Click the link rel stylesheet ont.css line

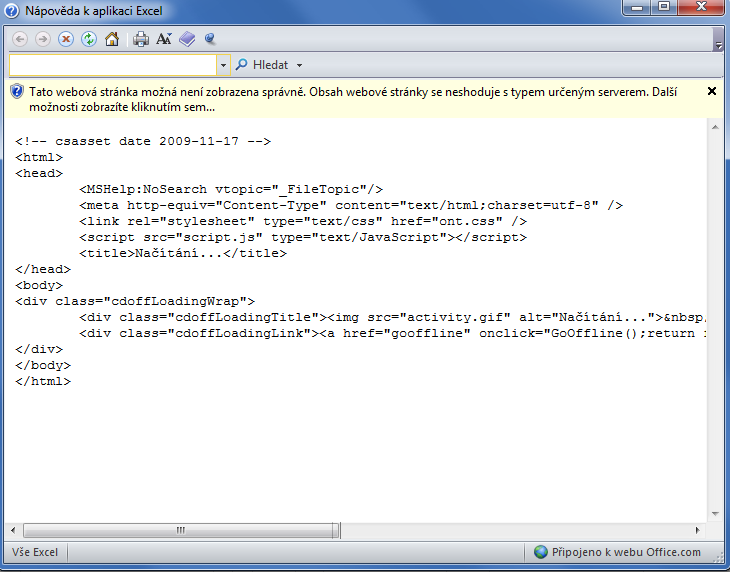click(x=303, y=221)
